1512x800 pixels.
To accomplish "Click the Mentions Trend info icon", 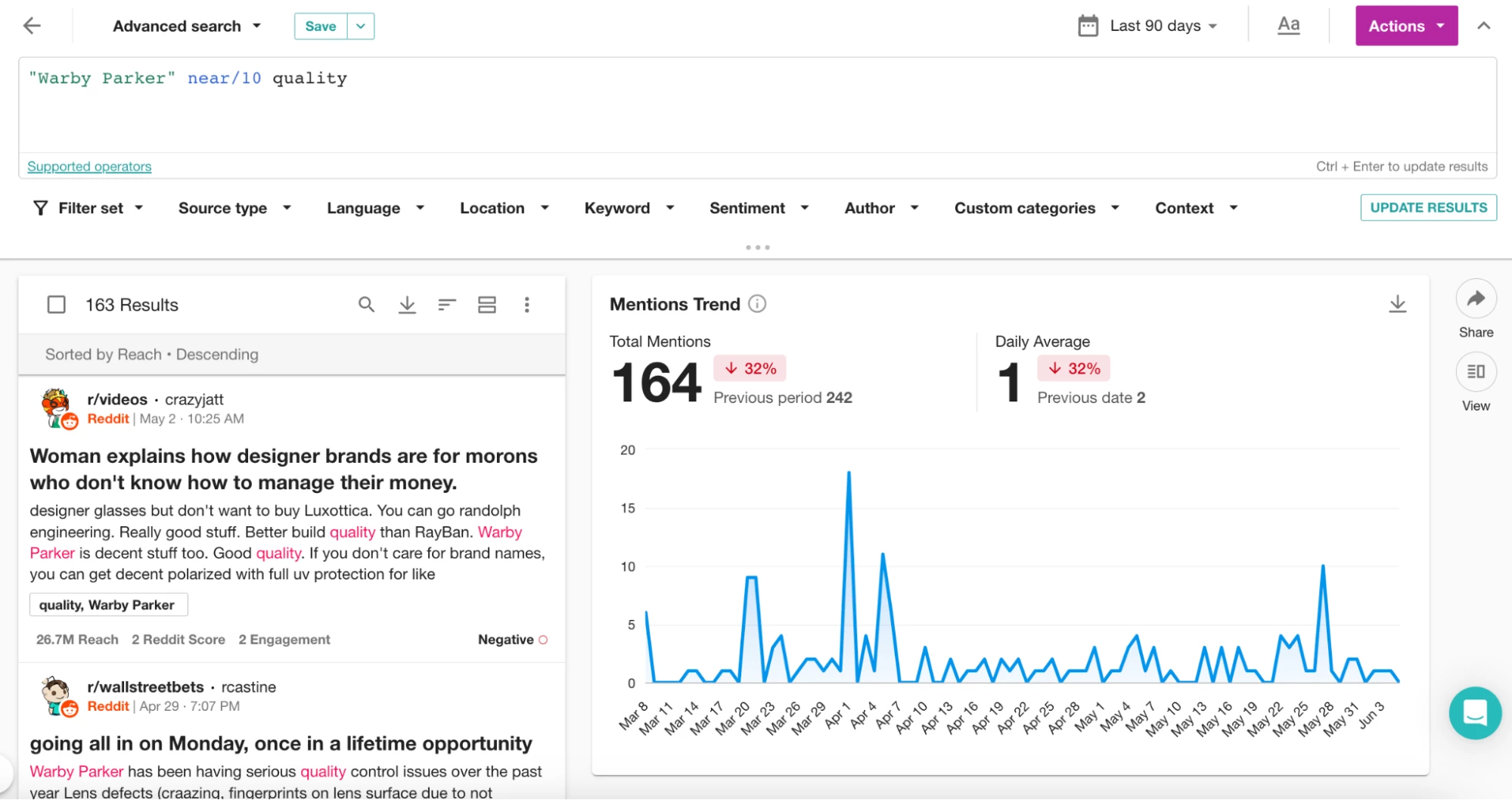I will (x=757, y=303).
